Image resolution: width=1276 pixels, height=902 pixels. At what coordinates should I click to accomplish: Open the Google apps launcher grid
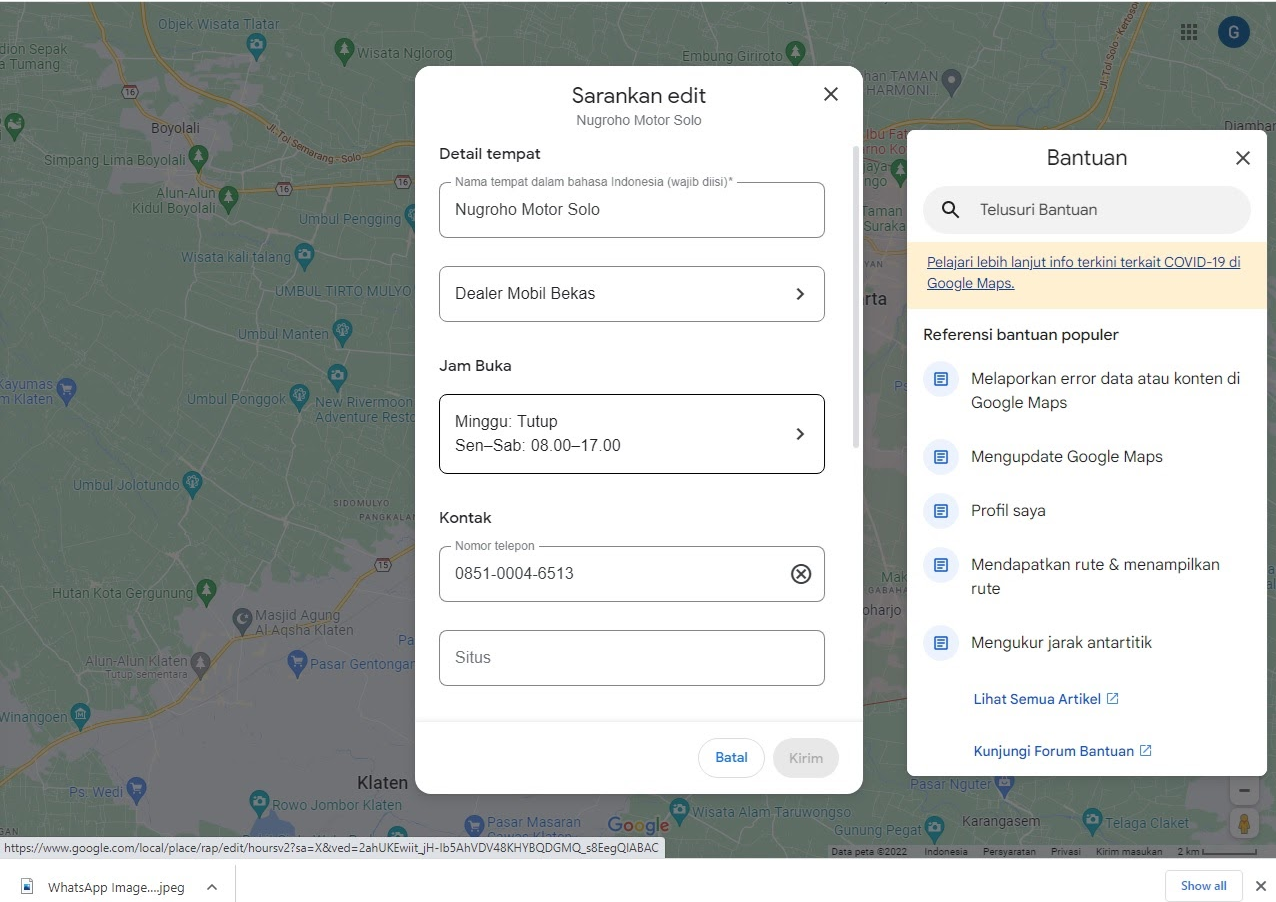pyautogui.click(x=1188, y=32)
